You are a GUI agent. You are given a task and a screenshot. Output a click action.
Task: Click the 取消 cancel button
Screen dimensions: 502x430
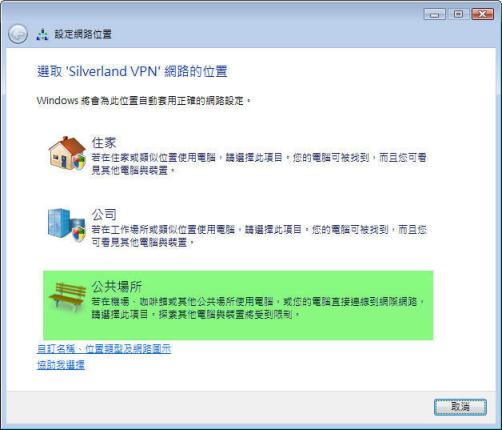(x=460, y=407)
